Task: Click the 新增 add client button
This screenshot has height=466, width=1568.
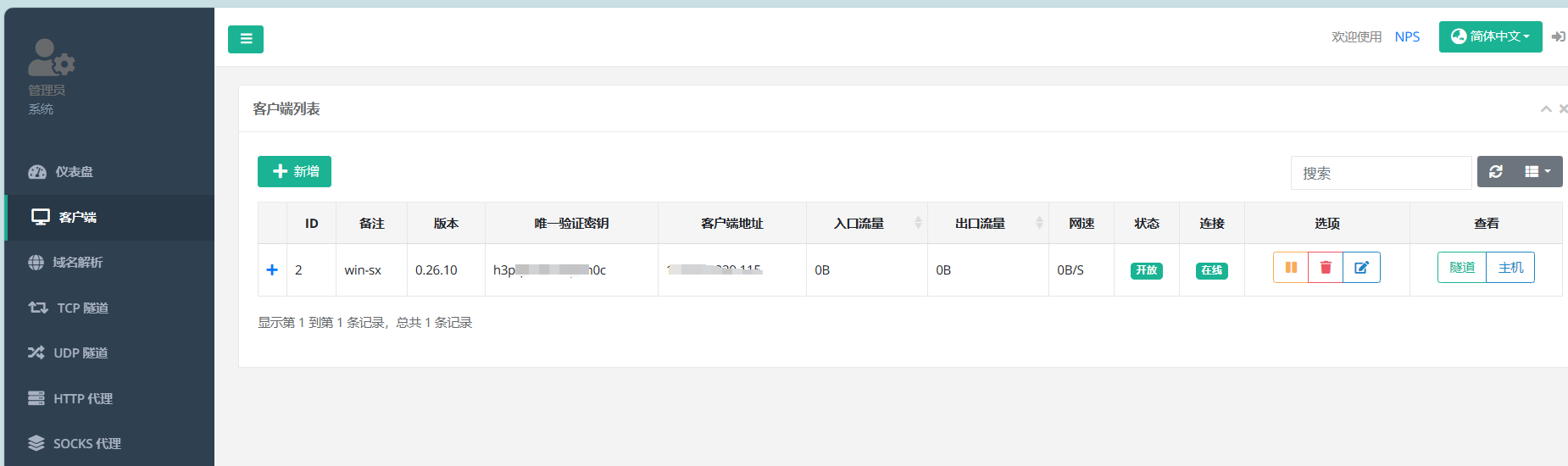Action: [294, 171]
